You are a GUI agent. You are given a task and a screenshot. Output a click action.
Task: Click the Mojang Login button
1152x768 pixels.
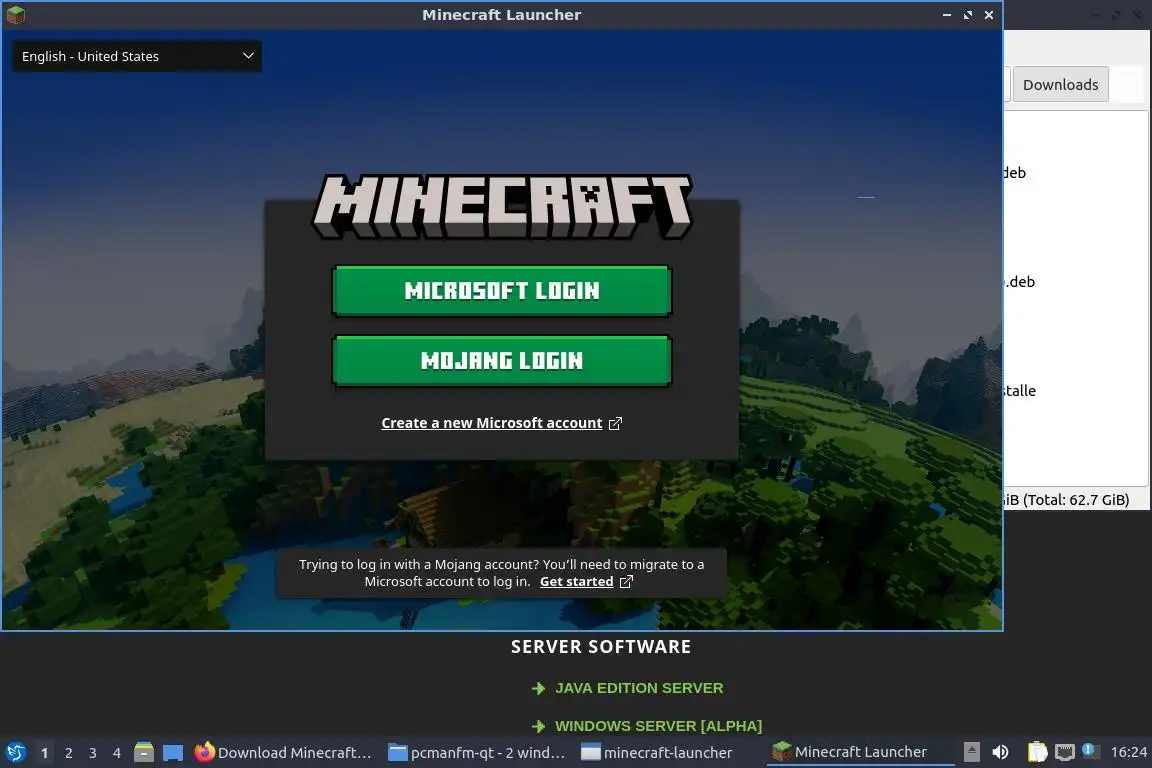502,361
